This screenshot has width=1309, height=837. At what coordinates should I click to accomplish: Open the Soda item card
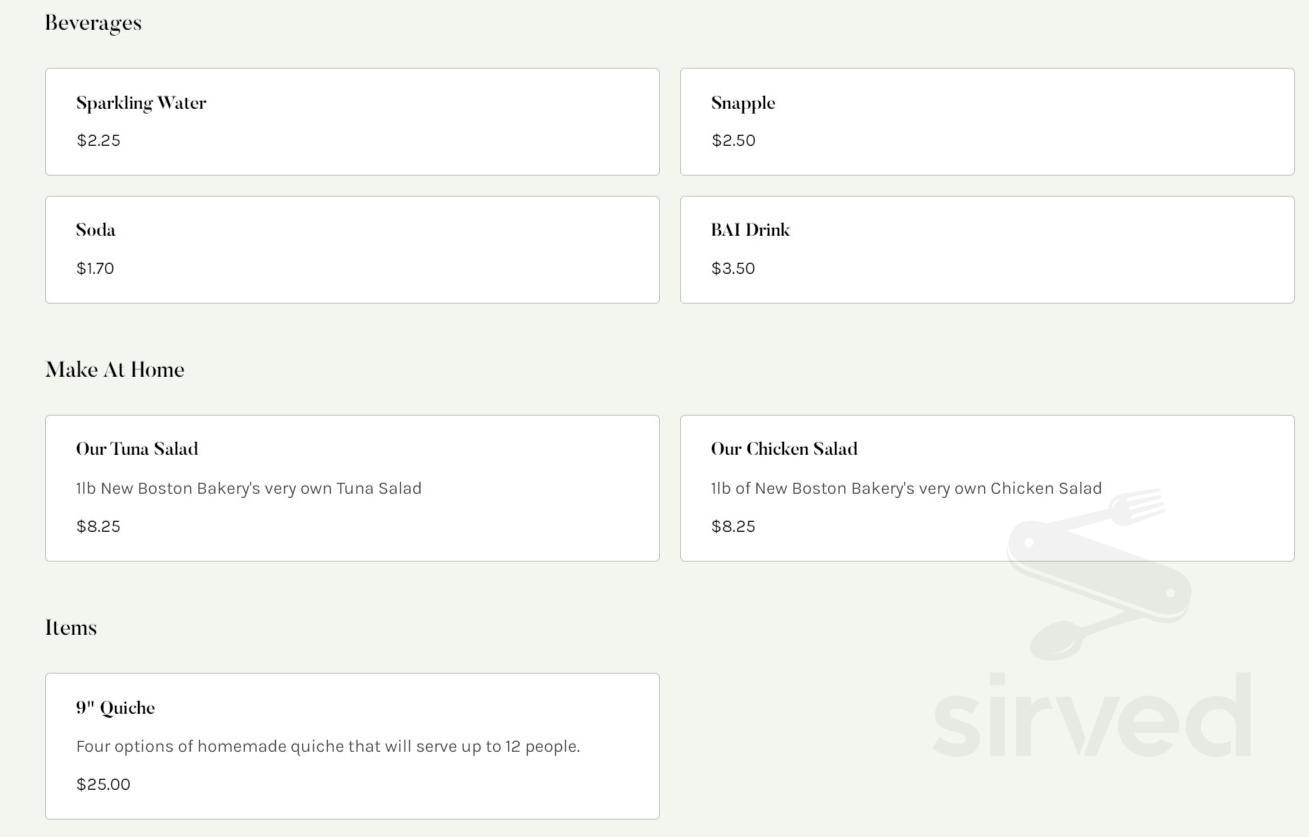(x=352, y=249)
